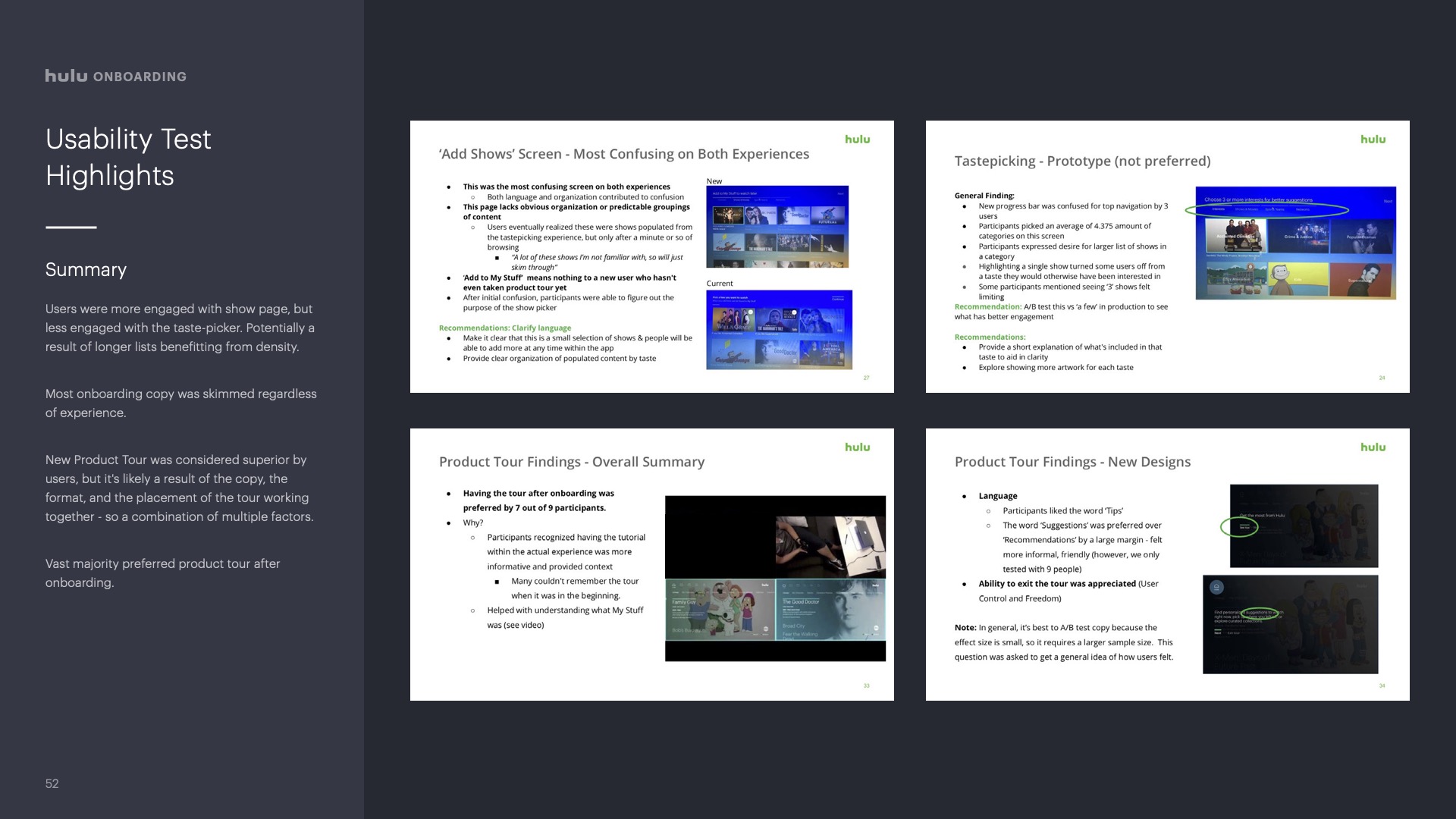Click the 'Language' bullet on New Designs slide
The height and width of the screenshot is (819, 1456).
click(x=998, y=496)
